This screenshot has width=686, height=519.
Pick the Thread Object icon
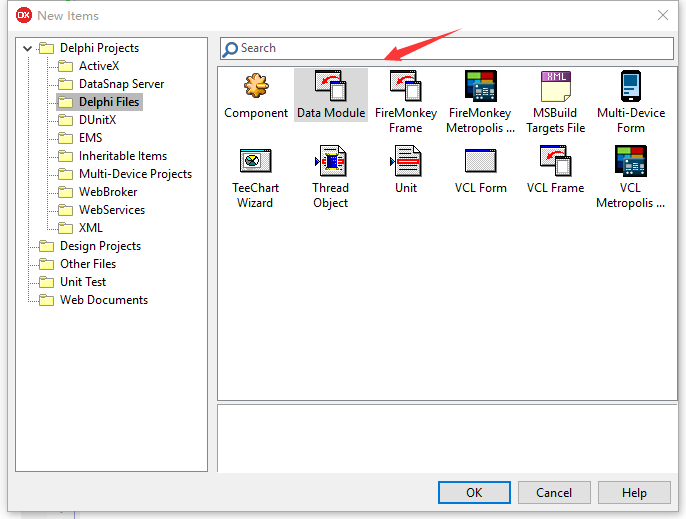click(x=331, y=161)
